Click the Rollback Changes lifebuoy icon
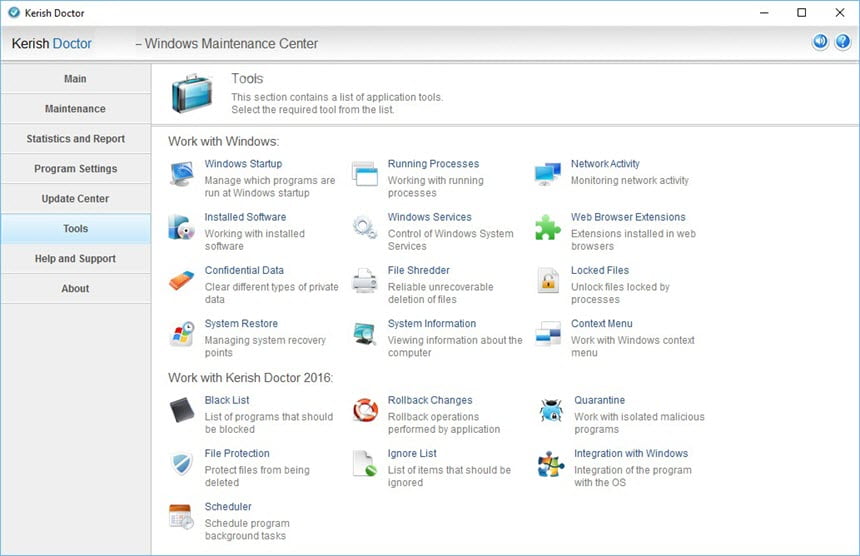Screen dimensions: 860x556 coord(365,410)
